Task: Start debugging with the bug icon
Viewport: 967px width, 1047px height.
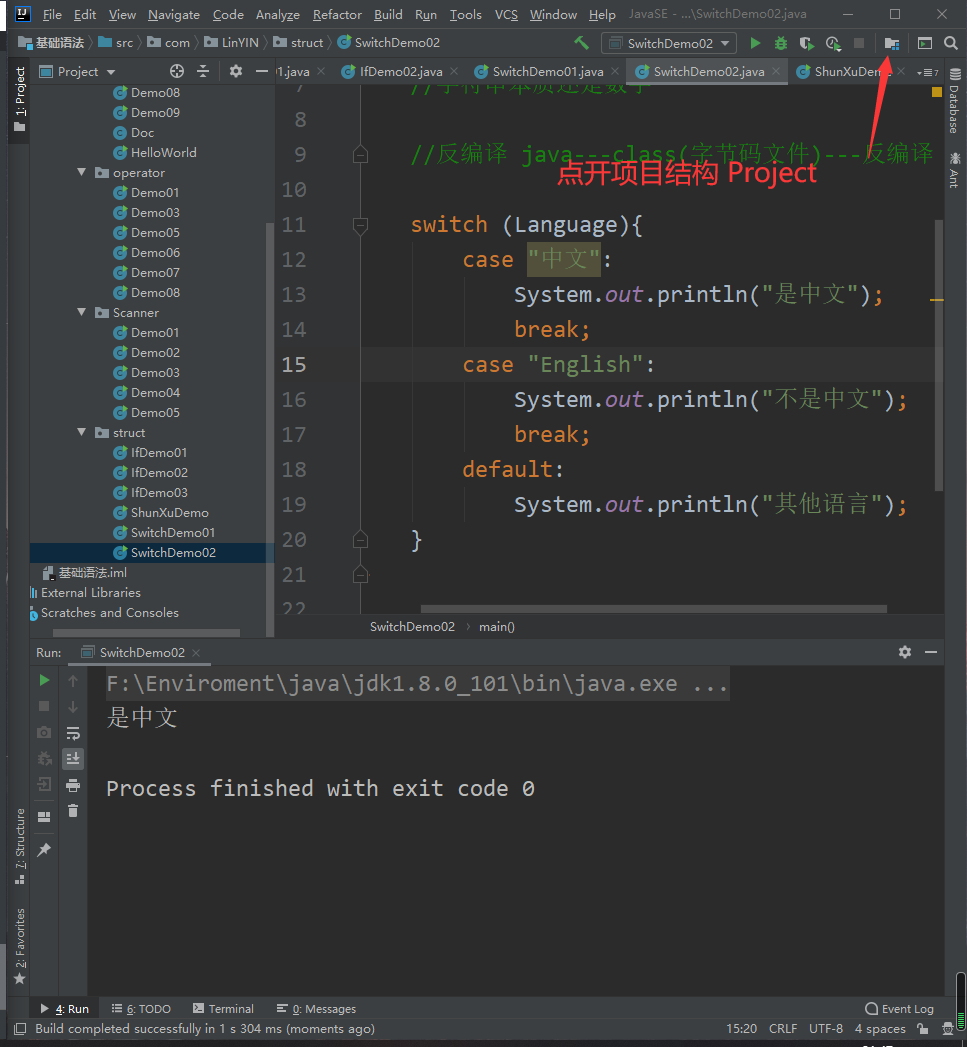Action: coord(780,43)
